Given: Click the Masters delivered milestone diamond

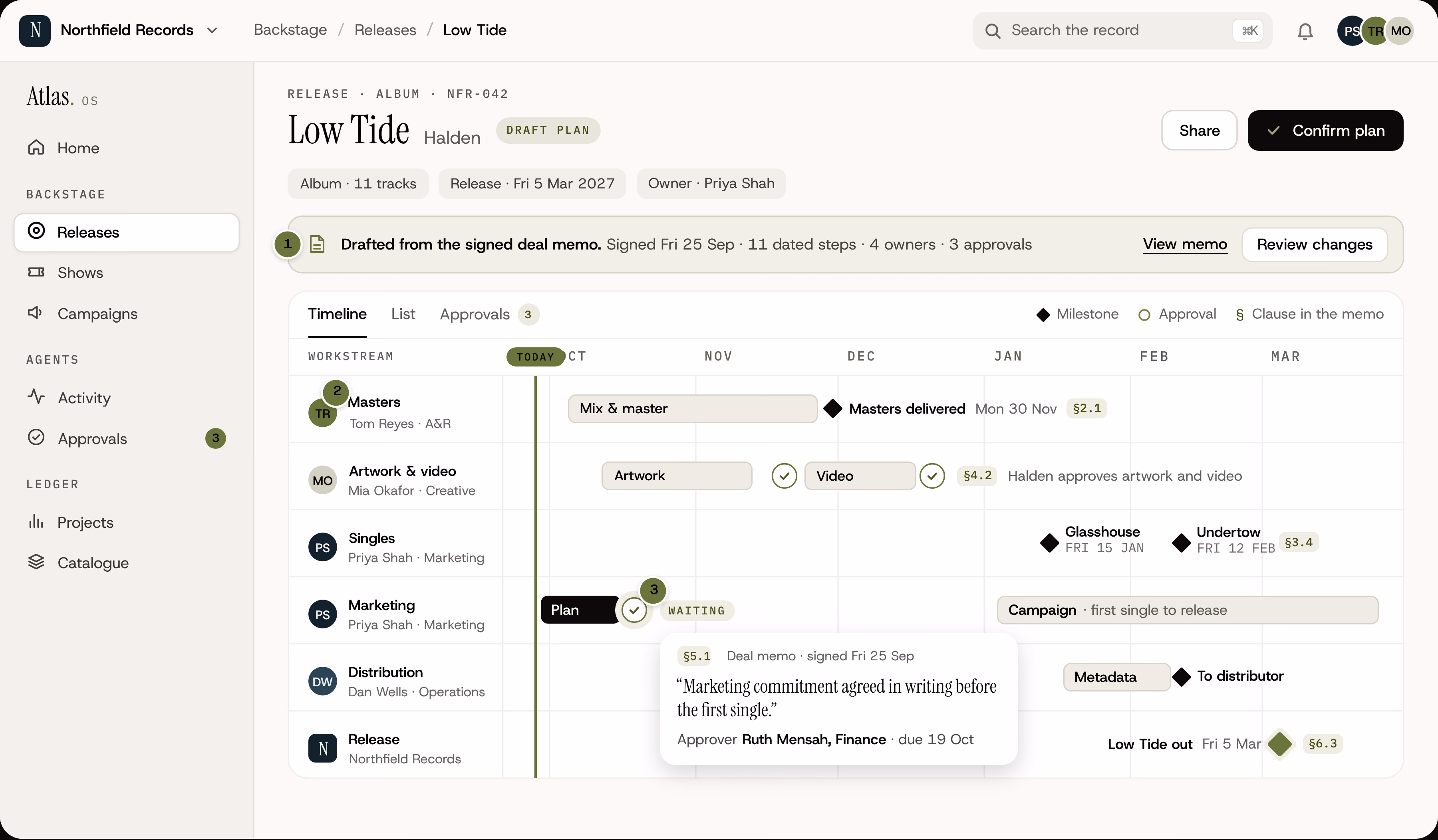Looking at the screenshot, I should (832, 408).
